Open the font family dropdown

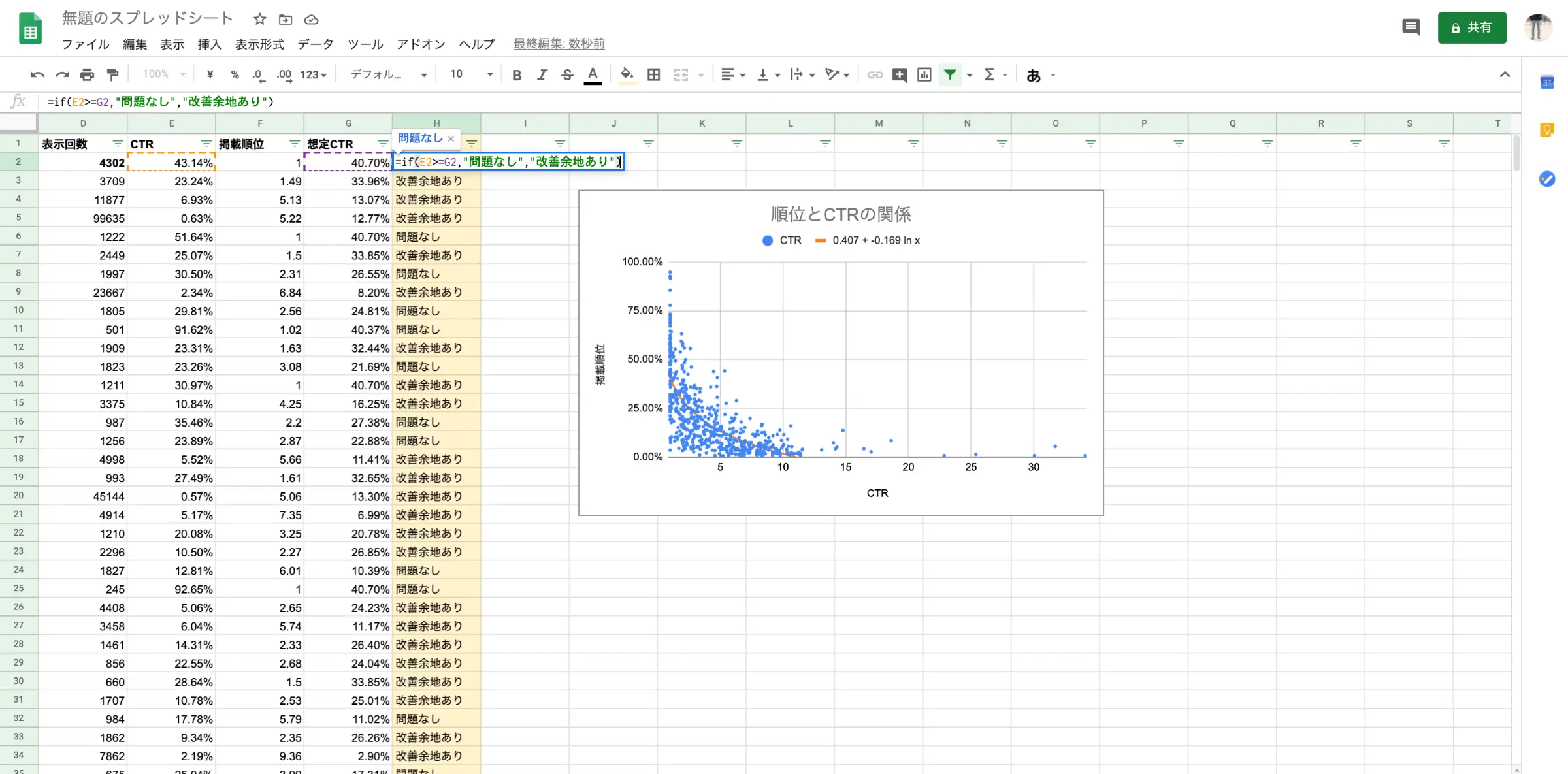click(x=389, y=74)
